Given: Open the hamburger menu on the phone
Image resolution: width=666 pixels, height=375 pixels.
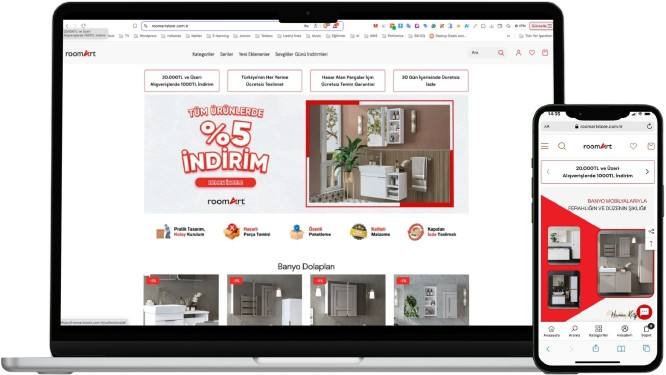Looking at the screenshot, I should [x=545, y=146].
